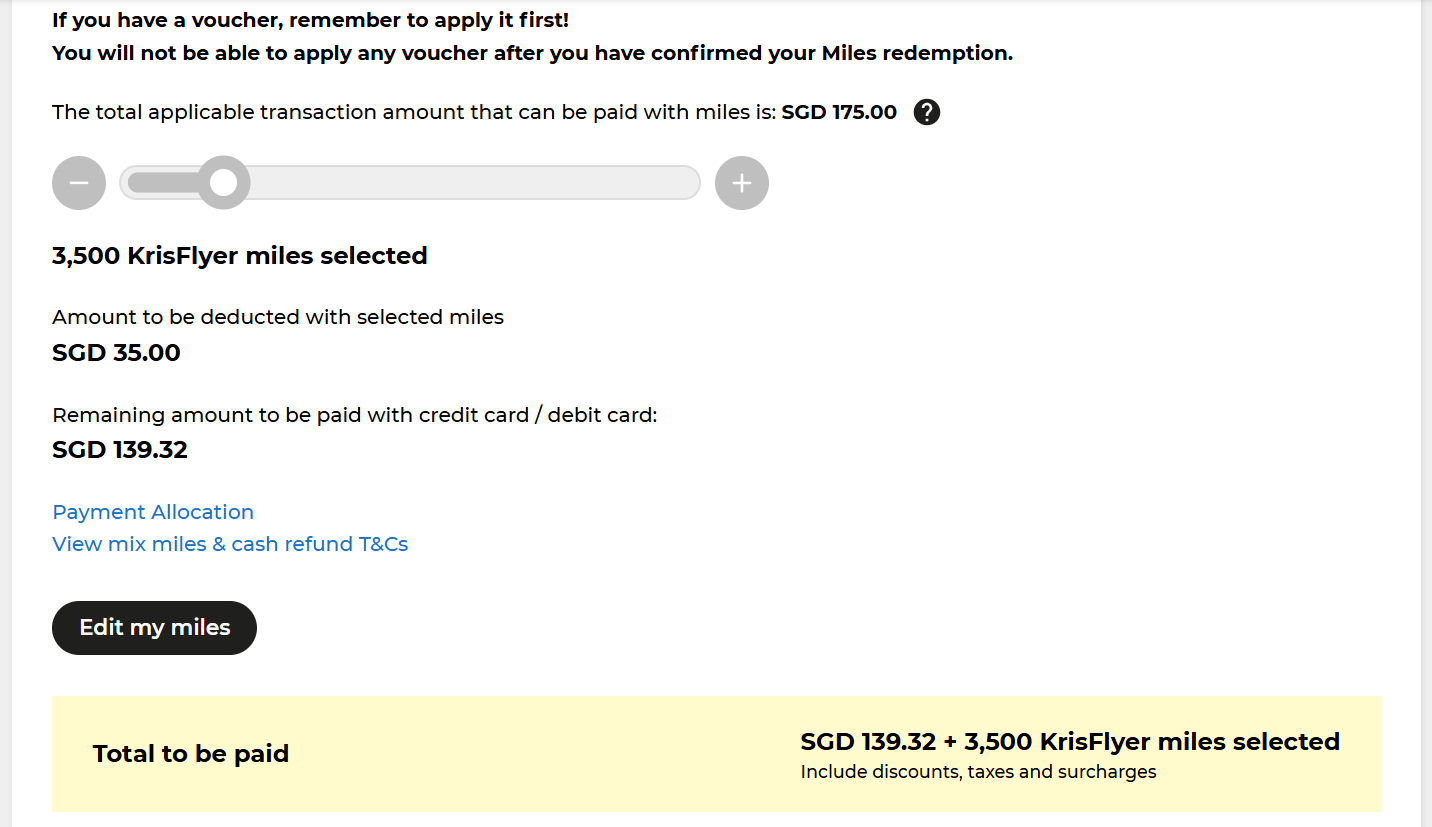This screenshot has width=1432, height=827.
Task: View mix miles & cash refund T&Cs
Action: coord(230,543)
